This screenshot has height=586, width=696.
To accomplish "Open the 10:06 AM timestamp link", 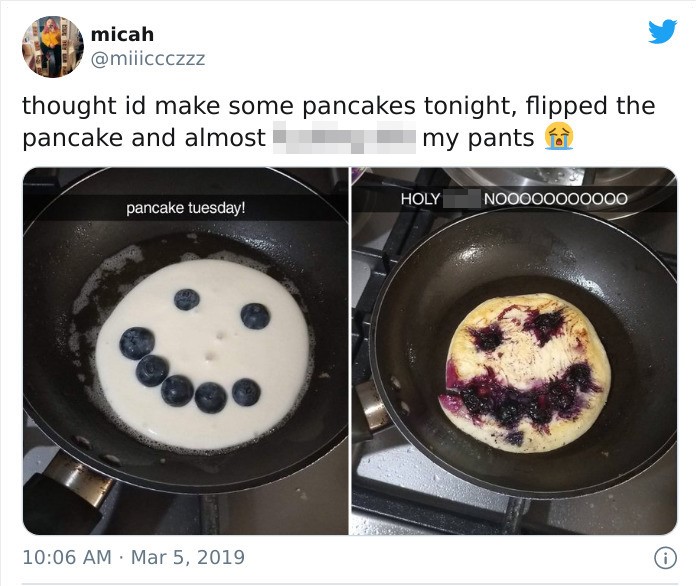I will 67,558.
